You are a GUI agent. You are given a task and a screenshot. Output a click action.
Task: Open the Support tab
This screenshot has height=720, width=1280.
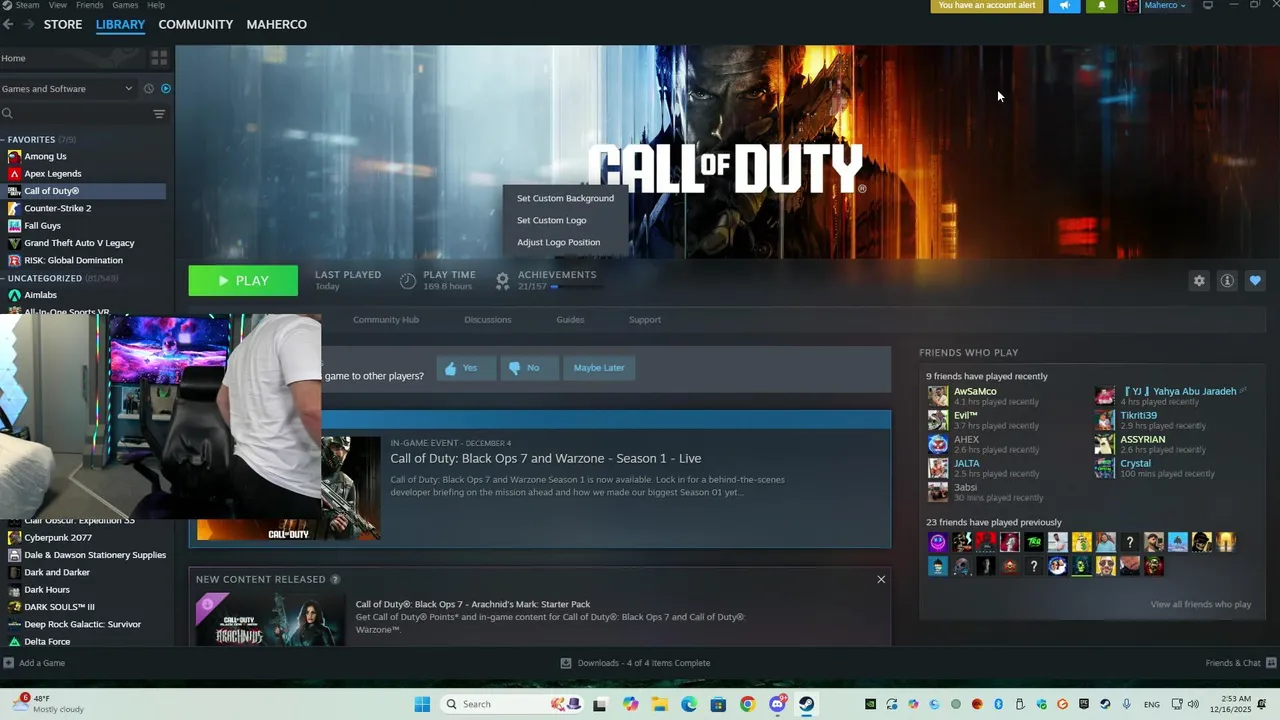coord(645,320)
